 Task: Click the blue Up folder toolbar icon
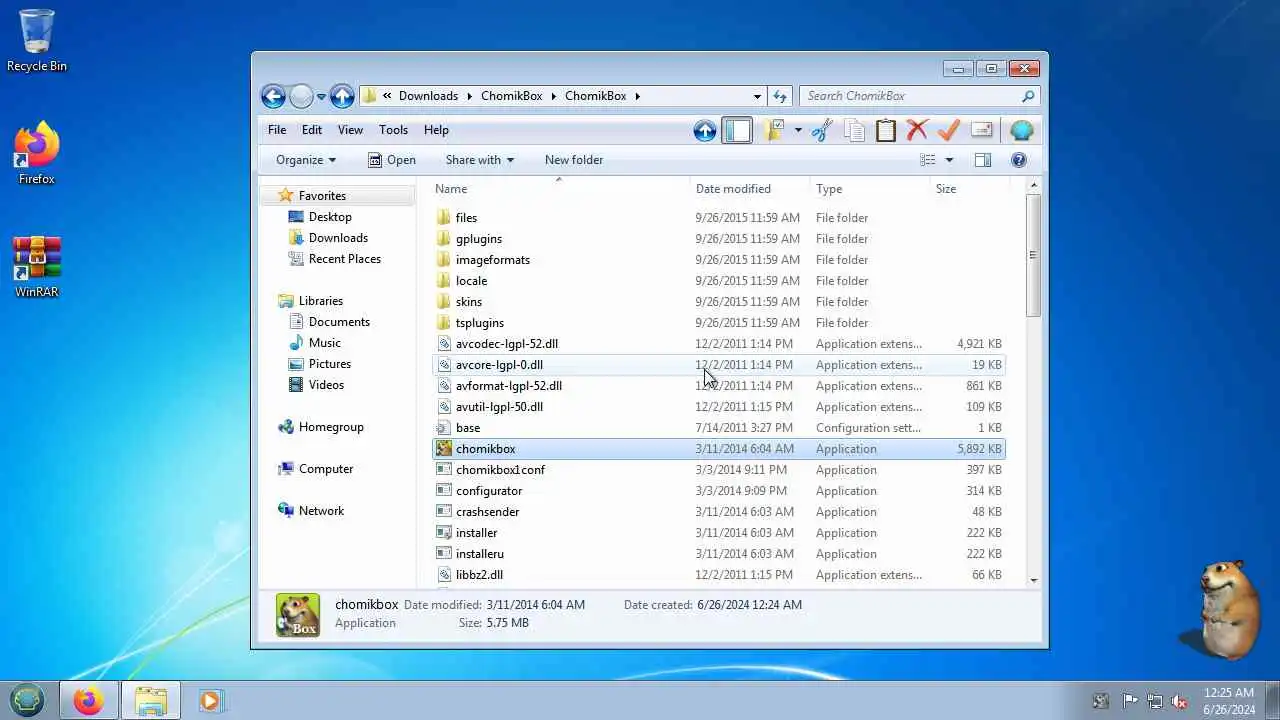click(705, 130)
